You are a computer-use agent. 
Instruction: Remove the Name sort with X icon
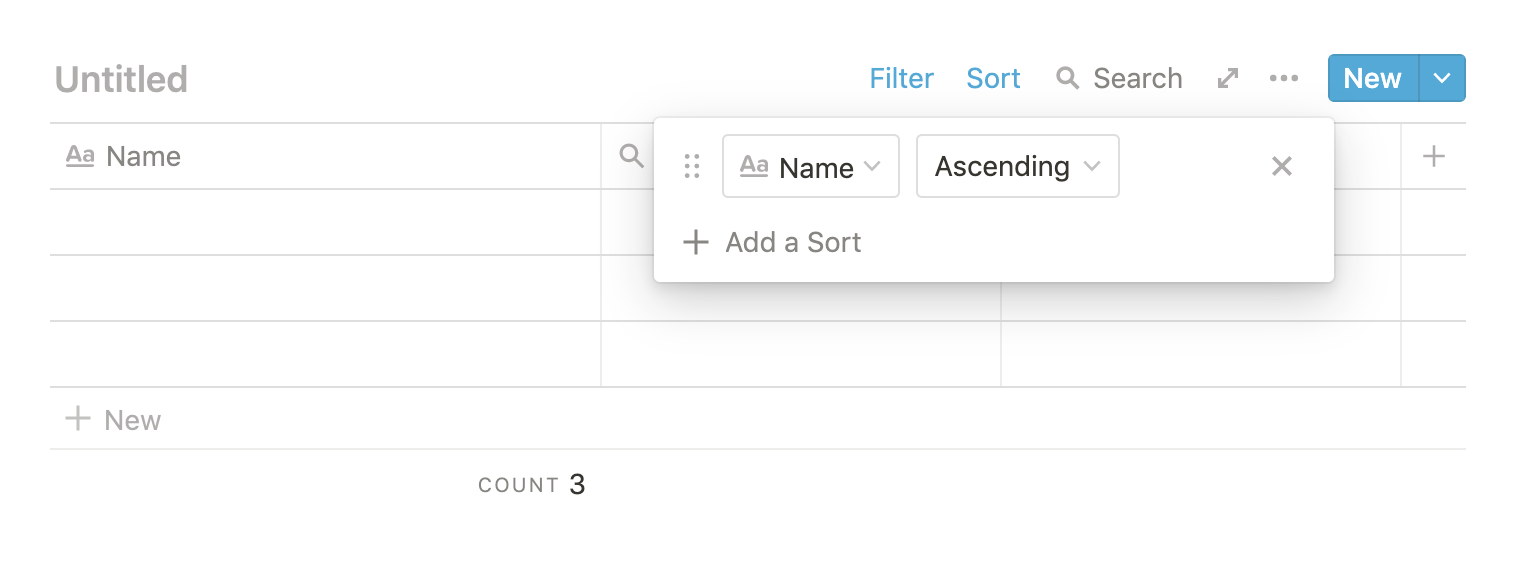click(1282, 166)
